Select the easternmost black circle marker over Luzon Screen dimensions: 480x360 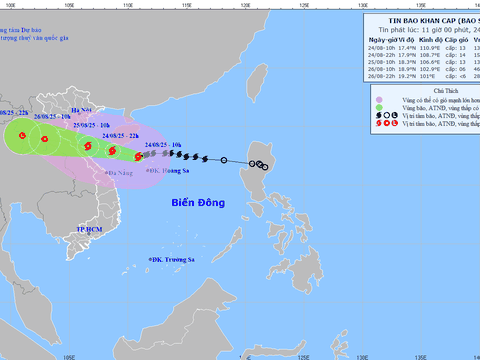[265, 167]
